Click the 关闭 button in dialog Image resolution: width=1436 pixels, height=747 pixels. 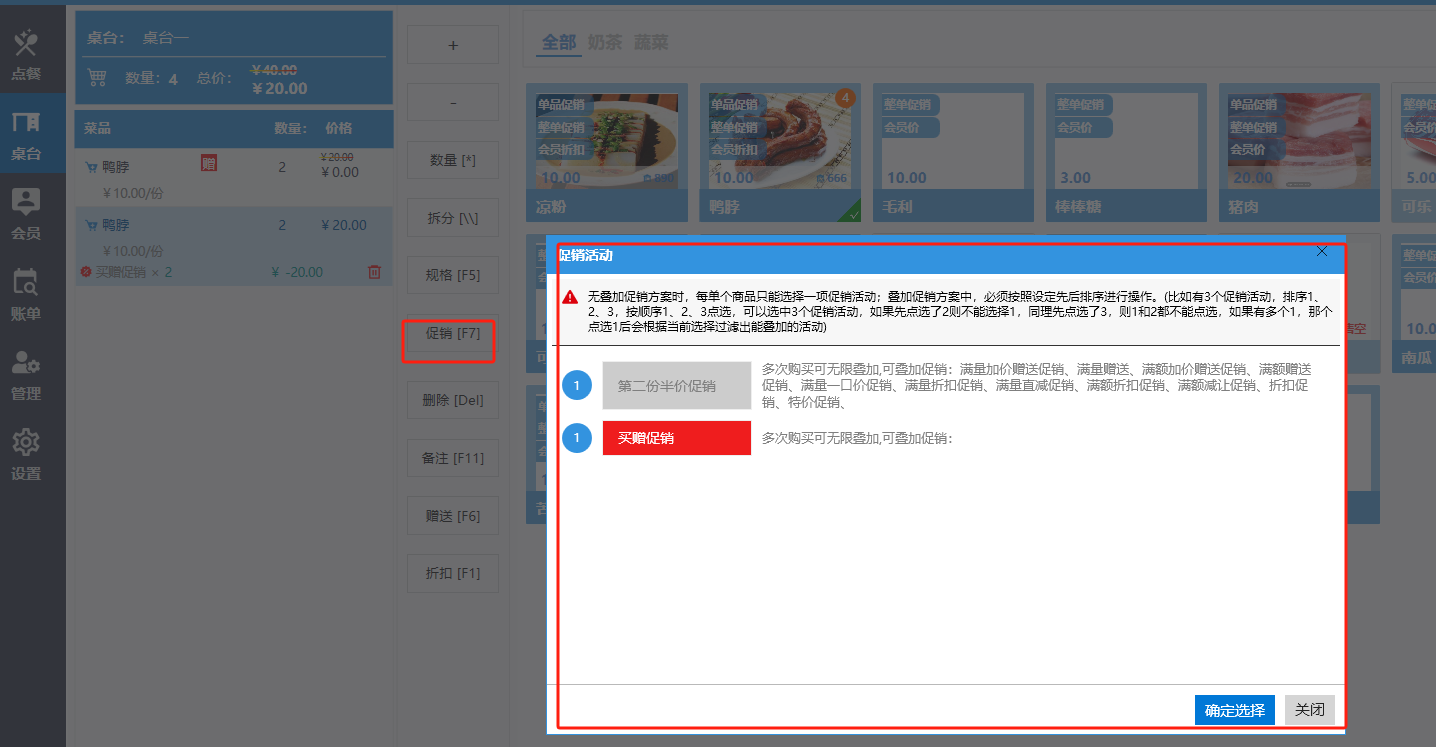pos(1309,710)
